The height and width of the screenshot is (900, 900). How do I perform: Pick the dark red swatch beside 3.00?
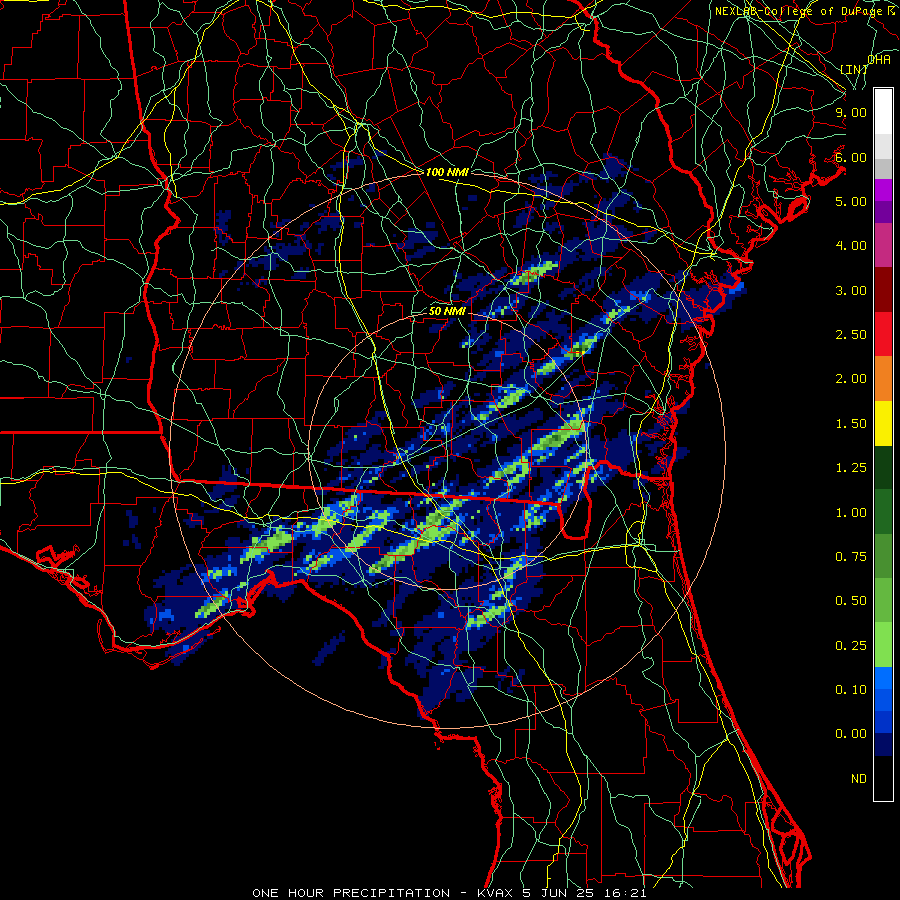point(883,290)
